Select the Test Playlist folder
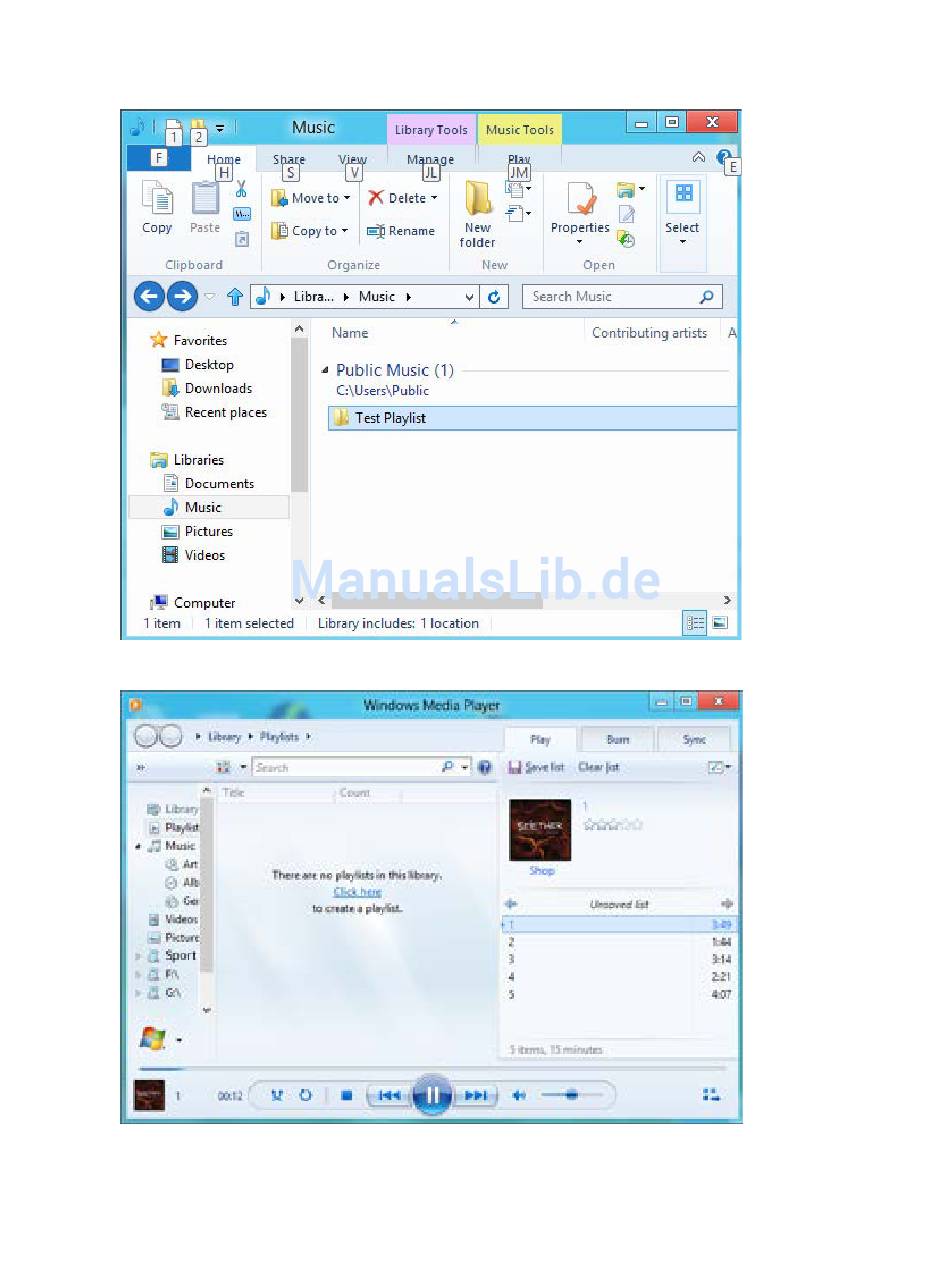This screenshot has width=950, height=1267. coord(532,418)
